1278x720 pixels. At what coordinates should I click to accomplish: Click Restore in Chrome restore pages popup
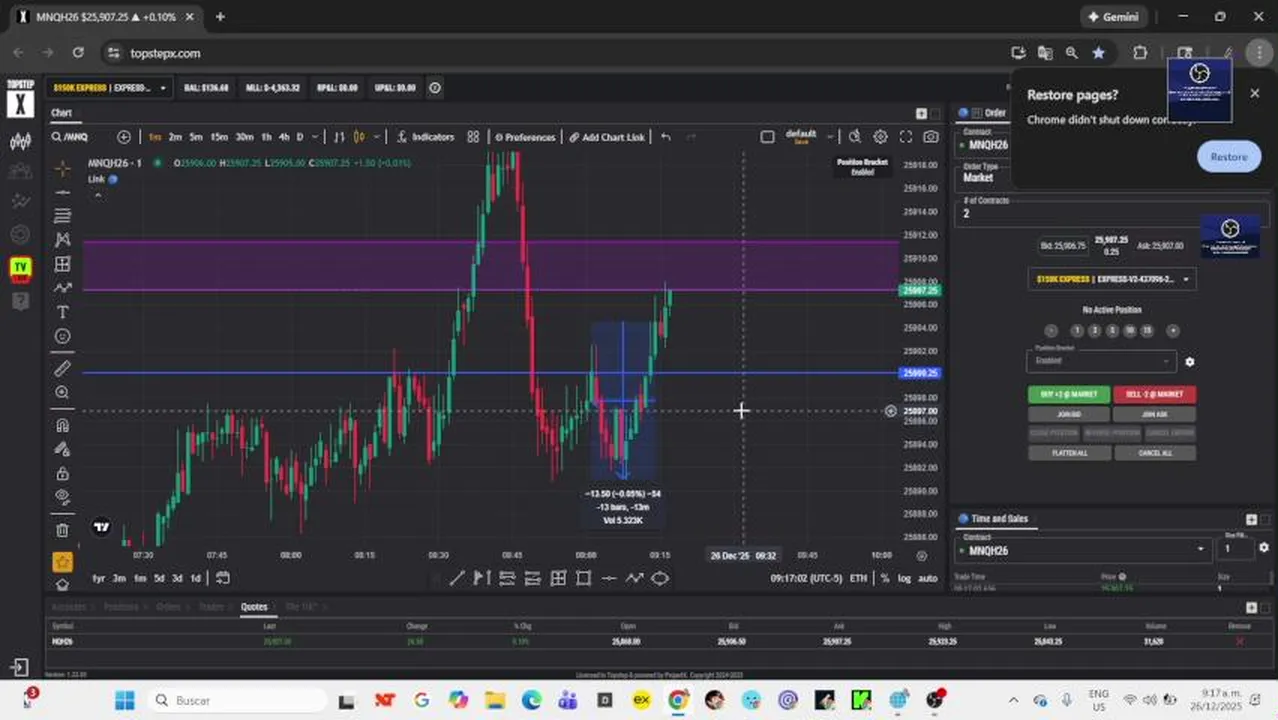[x=1228, y=157]
